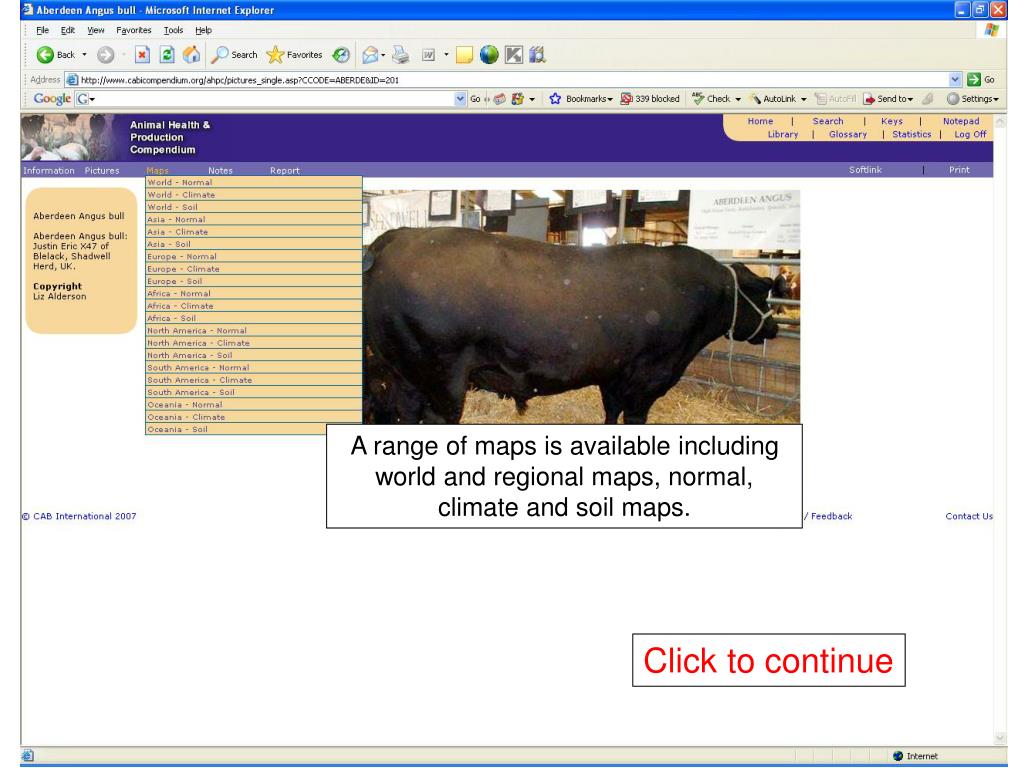Select North America - Normal map entry
The width and height of the screenshot is (1024, 768).
(x=253, y=330)
